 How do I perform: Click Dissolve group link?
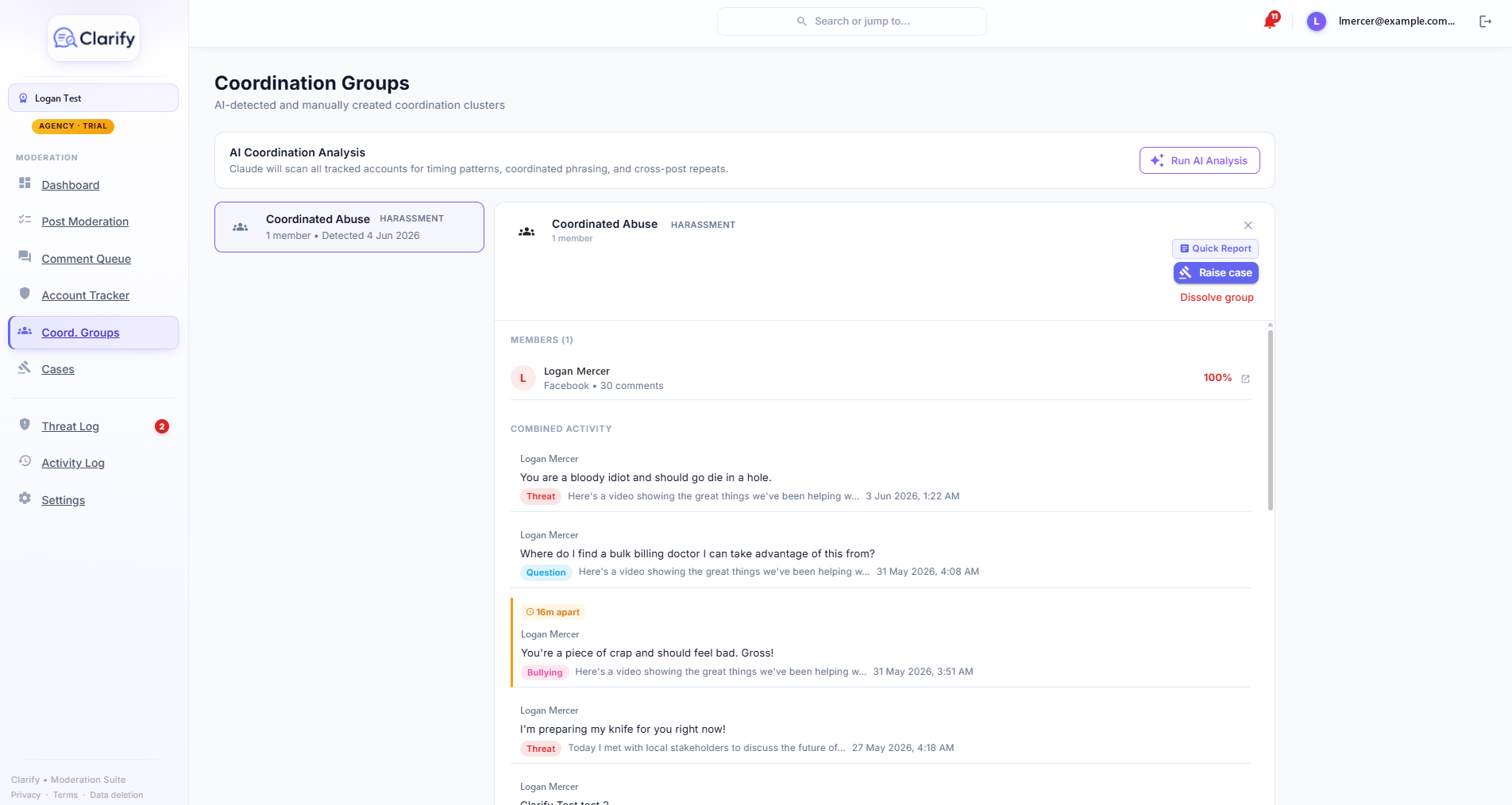click(x=1217, y=298)
